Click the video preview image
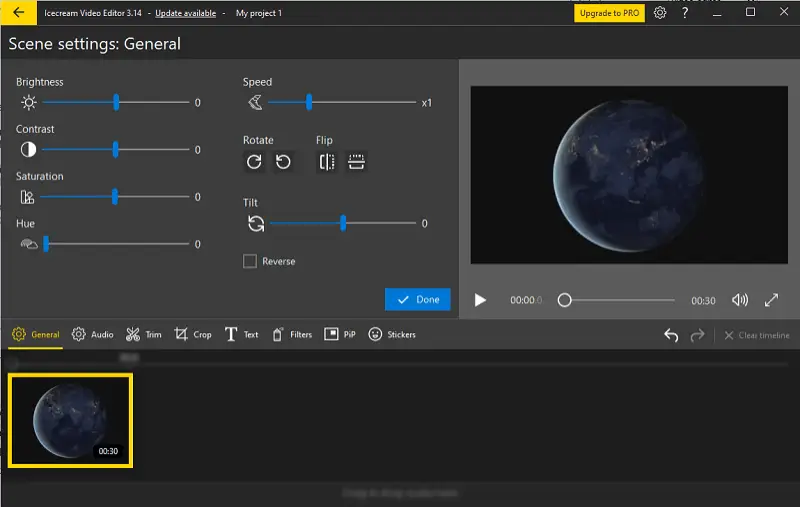Image resolution: width=800 pixels, height=507 pixels. coord(629,175)
